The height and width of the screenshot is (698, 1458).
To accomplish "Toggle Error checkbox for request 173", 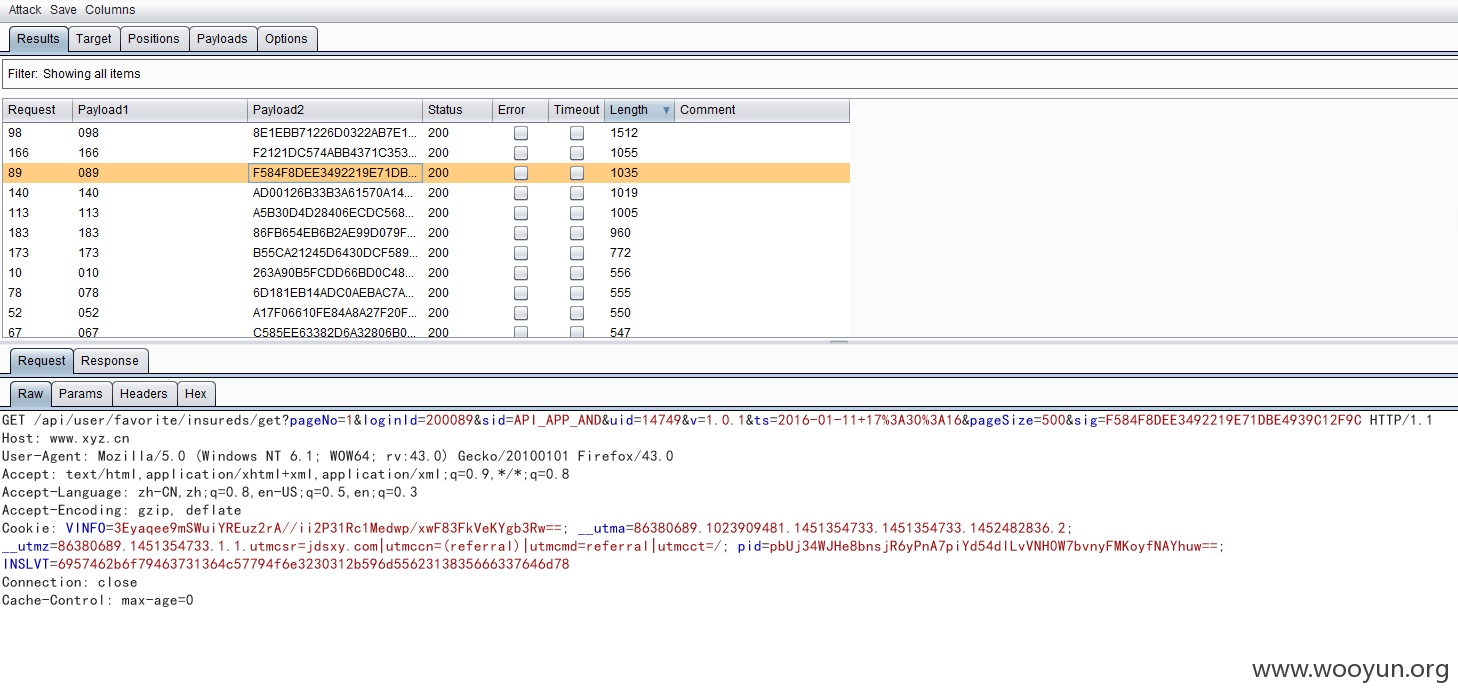I will [521, 253].
